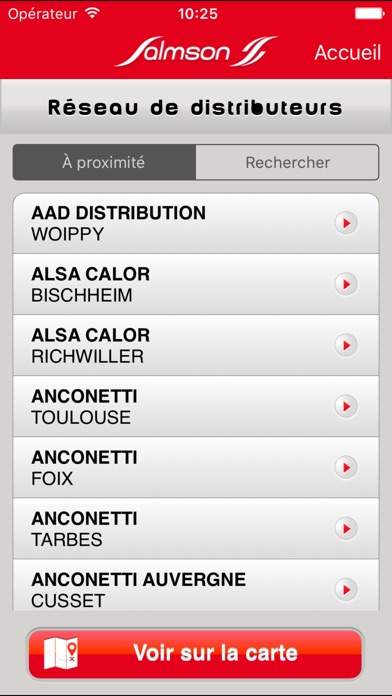392x696 pixels.
Task: Open the ALSA CALOR BISCHHEIM entry
Action: click(x=196, y=284)
